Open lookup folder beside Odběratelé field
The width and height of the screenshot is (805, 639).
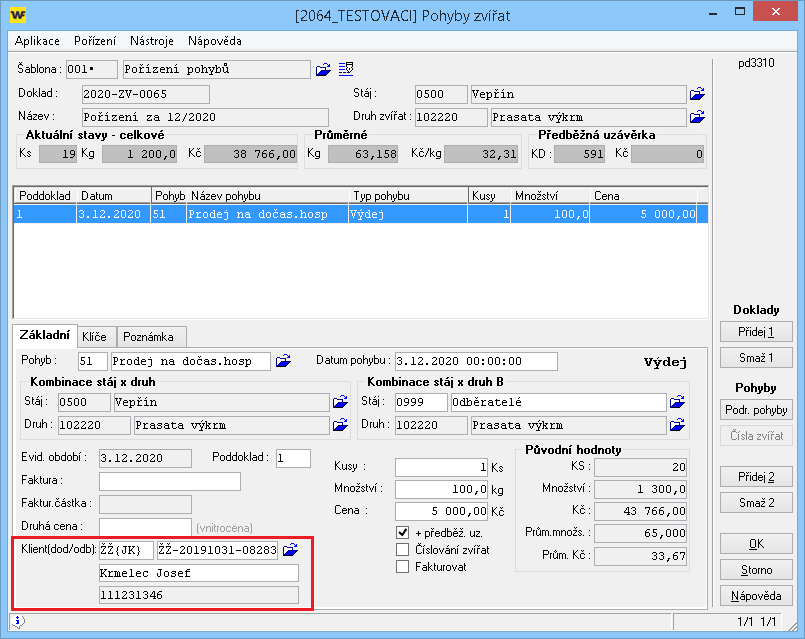point(678,402)
